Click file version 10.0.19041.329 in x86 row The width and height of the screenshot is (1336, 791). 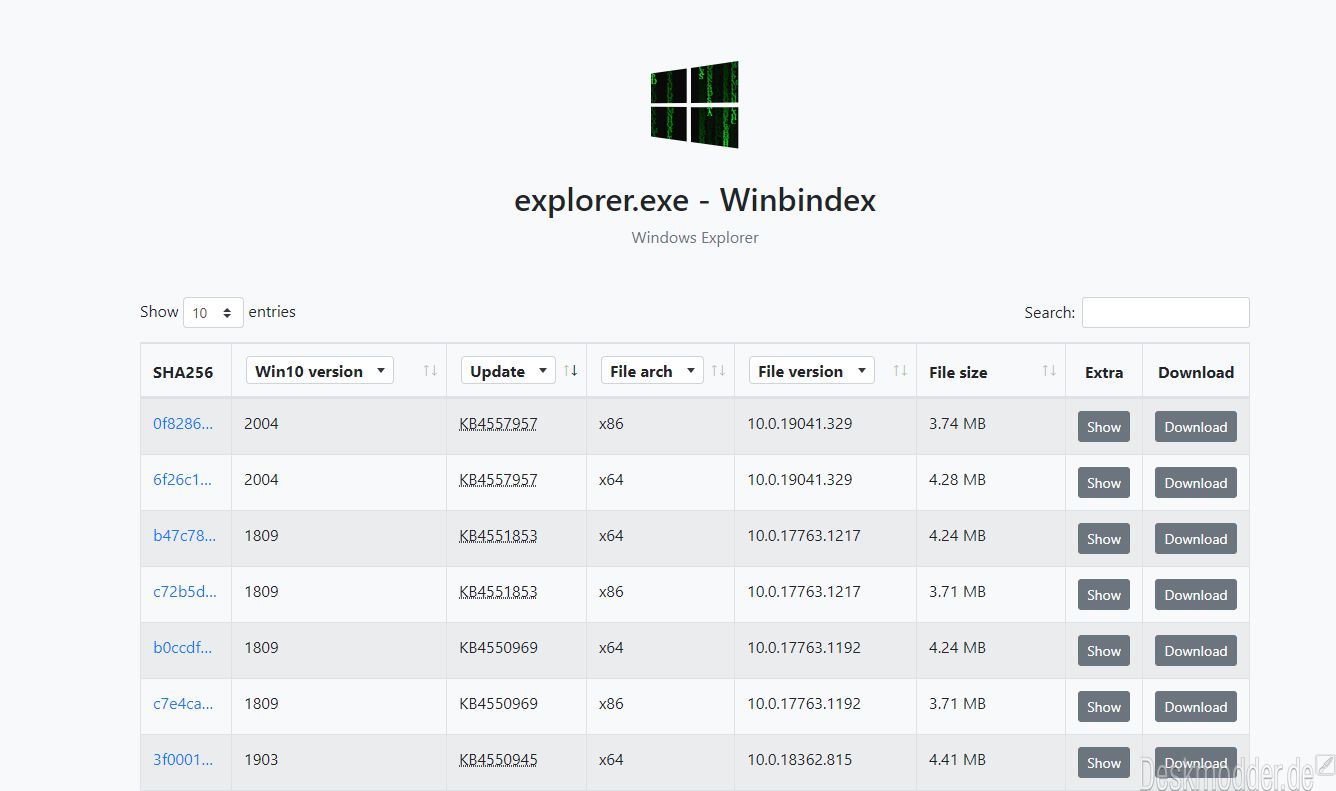[x=800, y=423]
